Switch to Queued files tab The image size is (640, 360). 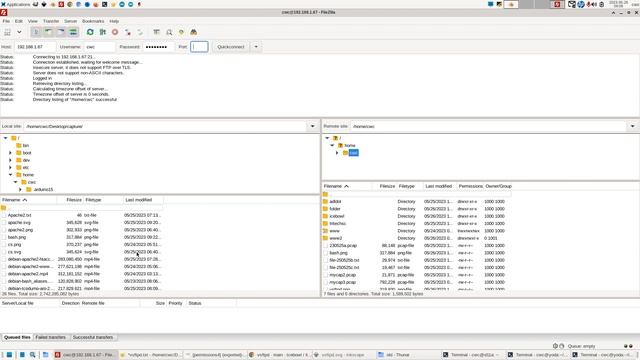(17, 338)
